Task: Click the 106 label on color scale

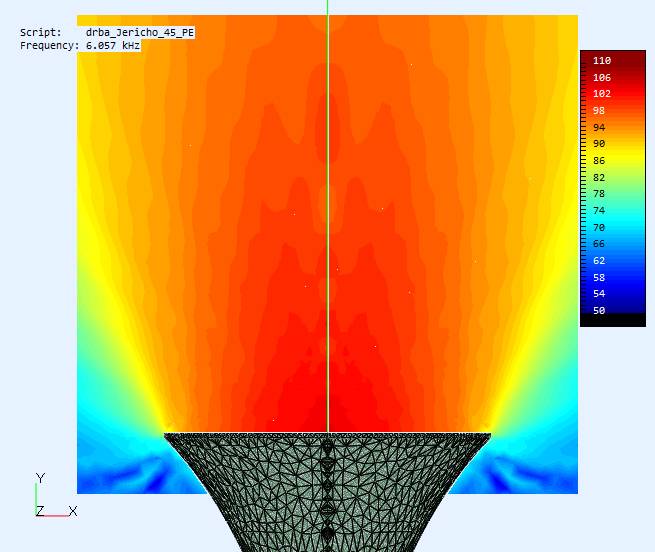Action: (602, 77)
